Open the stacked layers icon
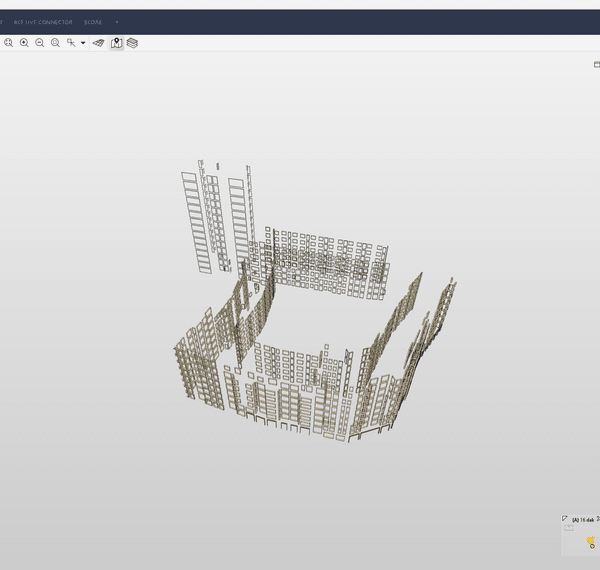The image size is (600, 570). 132,43
